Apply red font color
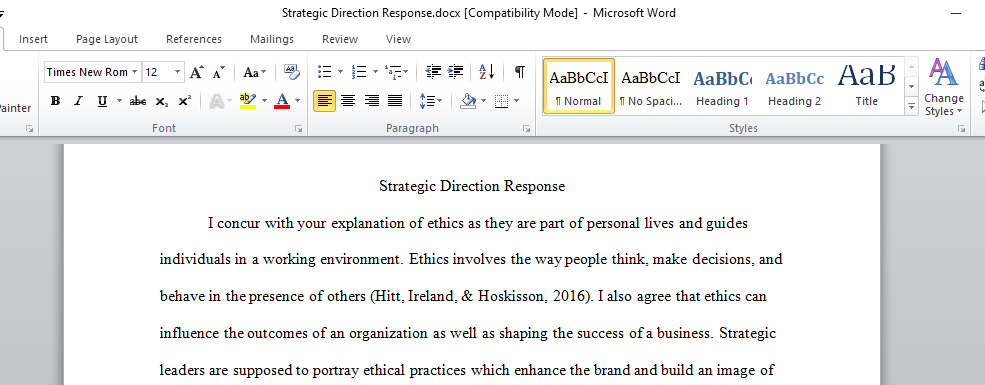This screenshot has height=385, width=985. click(282, 101)
